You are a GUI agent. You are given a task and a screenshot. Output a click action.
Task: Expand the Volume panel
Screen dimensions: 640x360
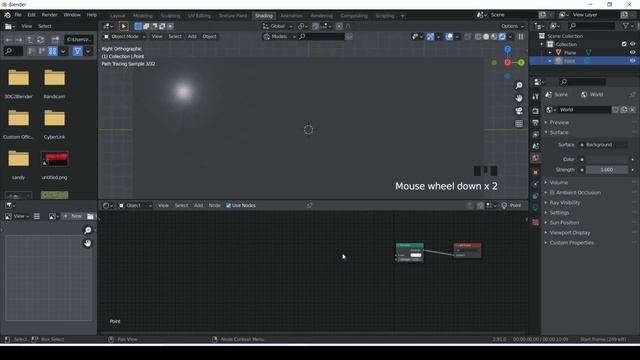point(558,182)
